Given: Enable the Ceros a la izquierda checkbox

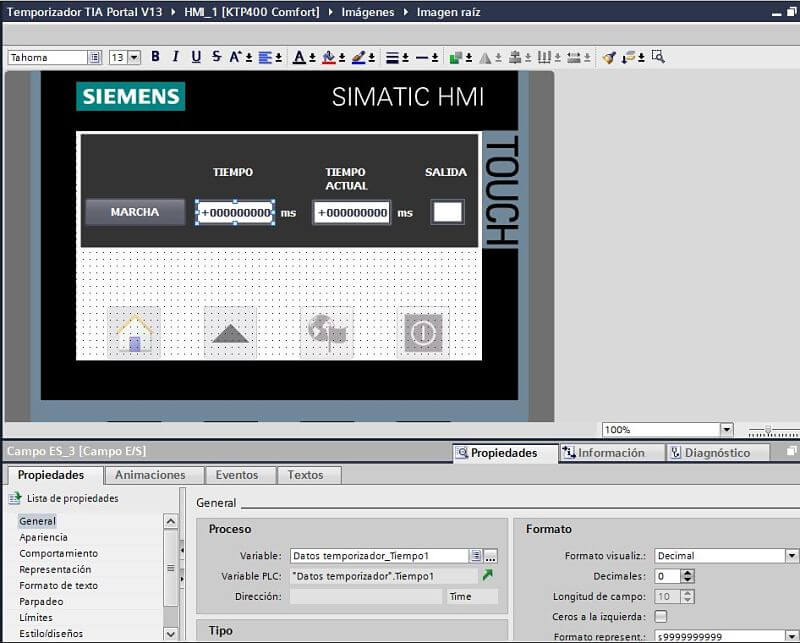Looking at the screenshot, I should (x=661, y=616).
